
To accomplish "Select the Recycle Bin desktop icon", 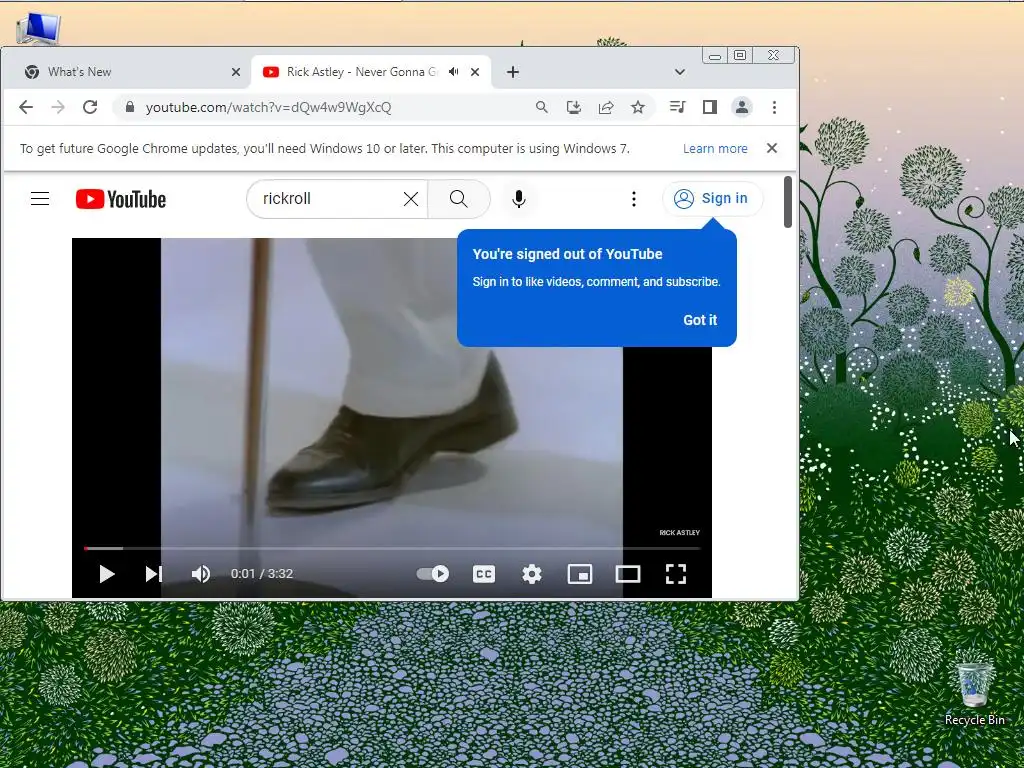I will (974, 694).
